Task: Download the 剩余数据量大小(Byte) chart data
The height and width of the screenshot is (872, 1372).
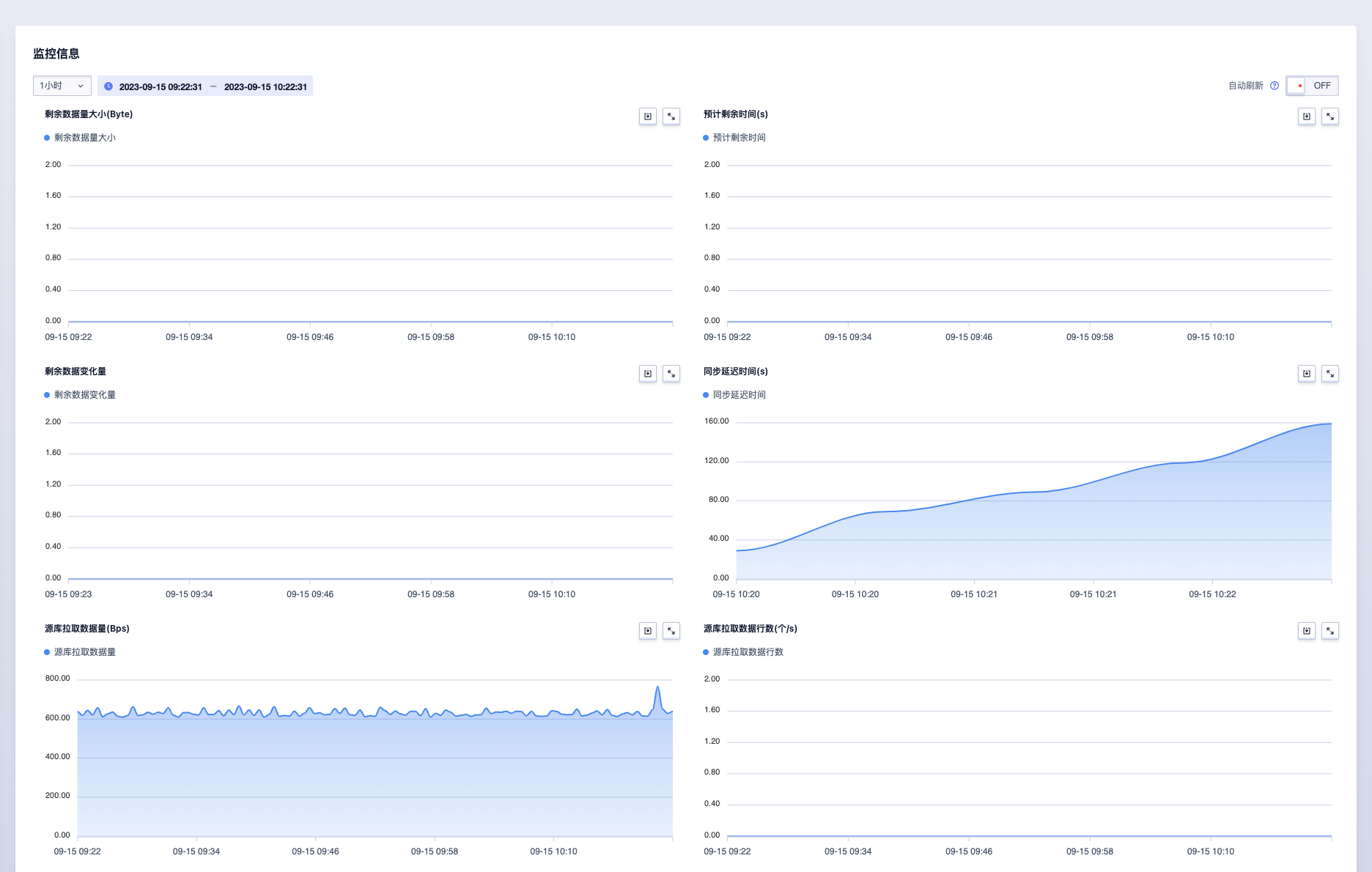Action: click(x=647, y=117)
